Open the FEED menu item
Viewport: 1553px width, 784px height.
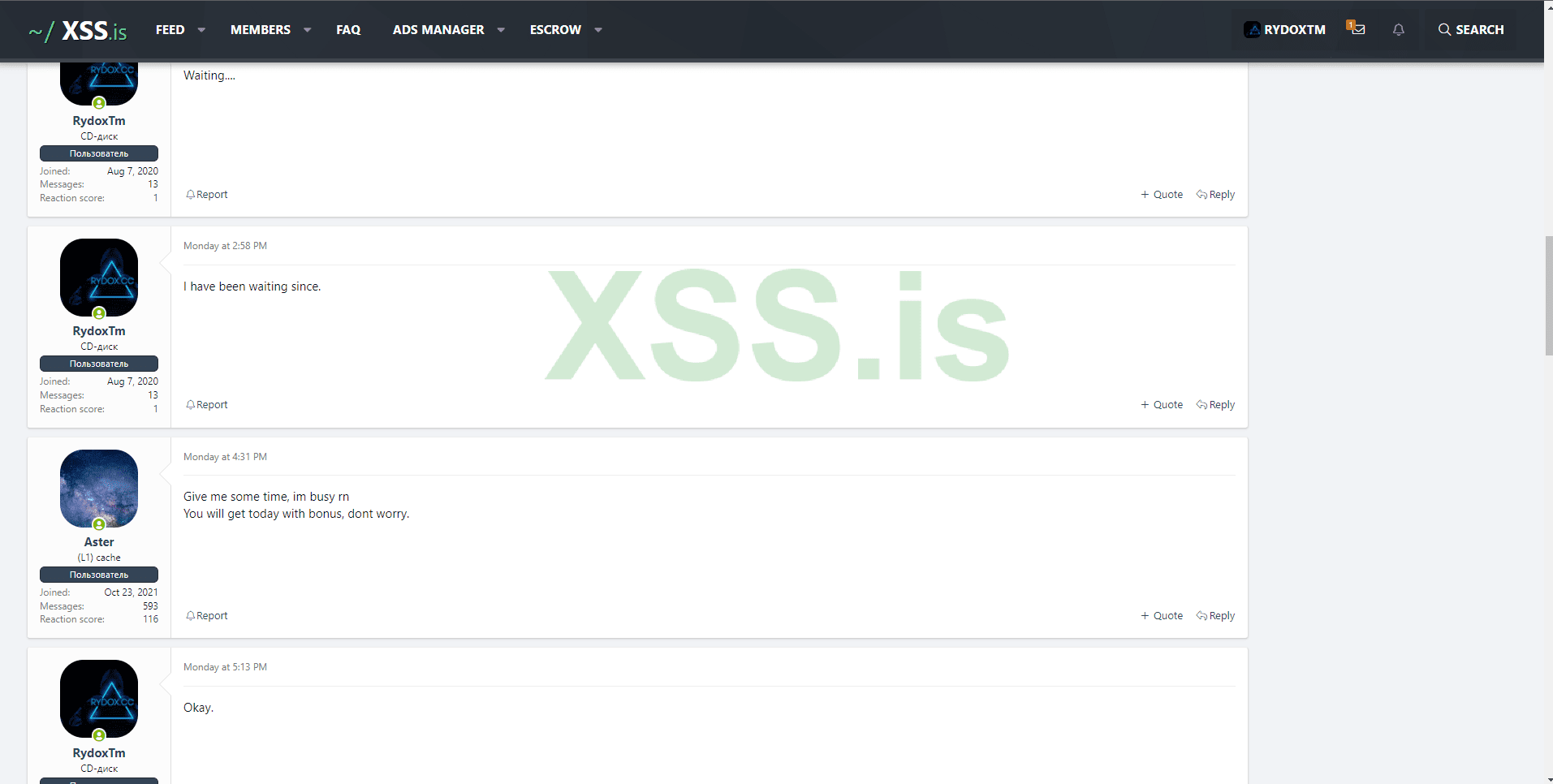(x=170, y=29)
